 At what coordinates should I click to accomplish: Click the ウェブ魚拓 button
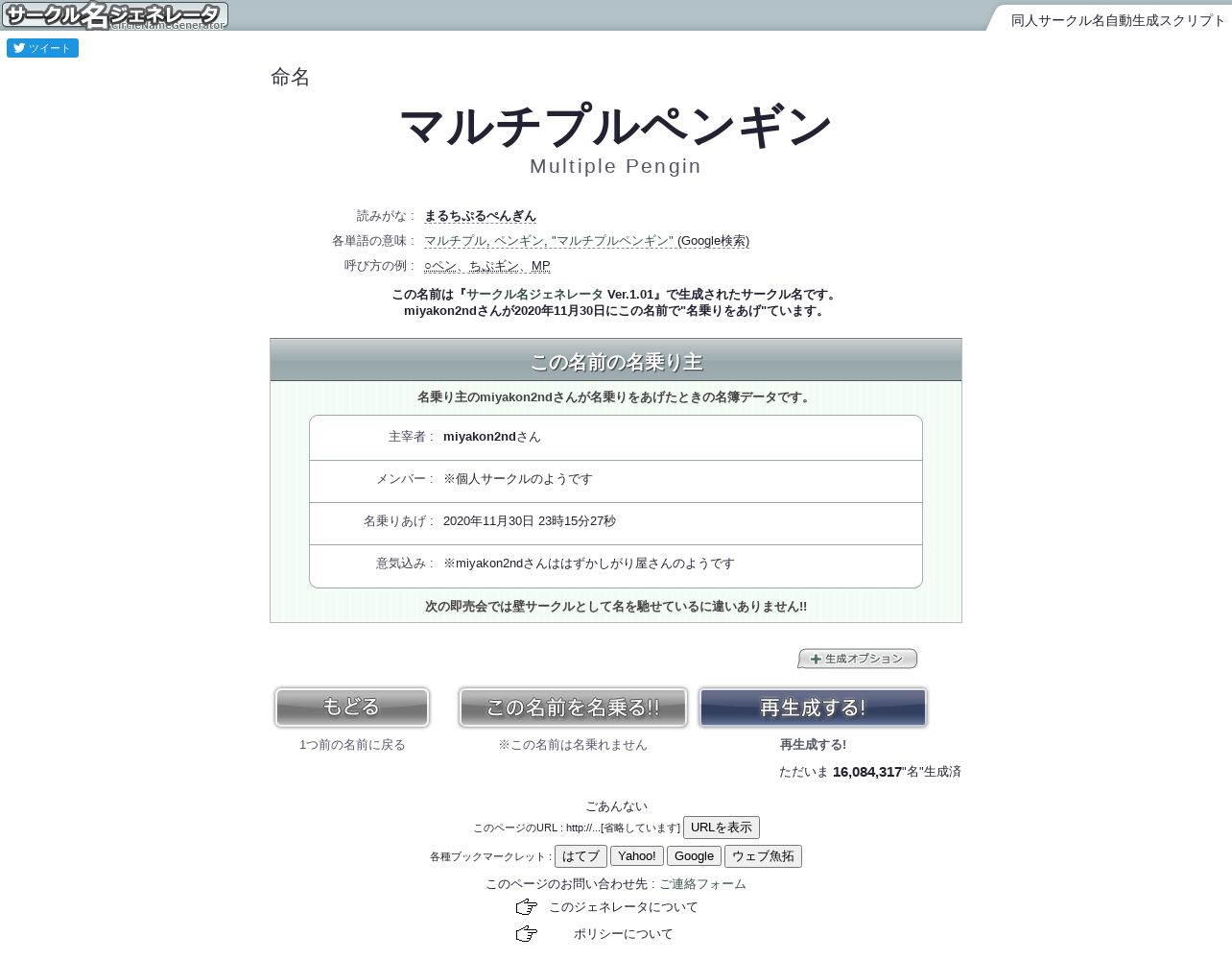(763, 856)
